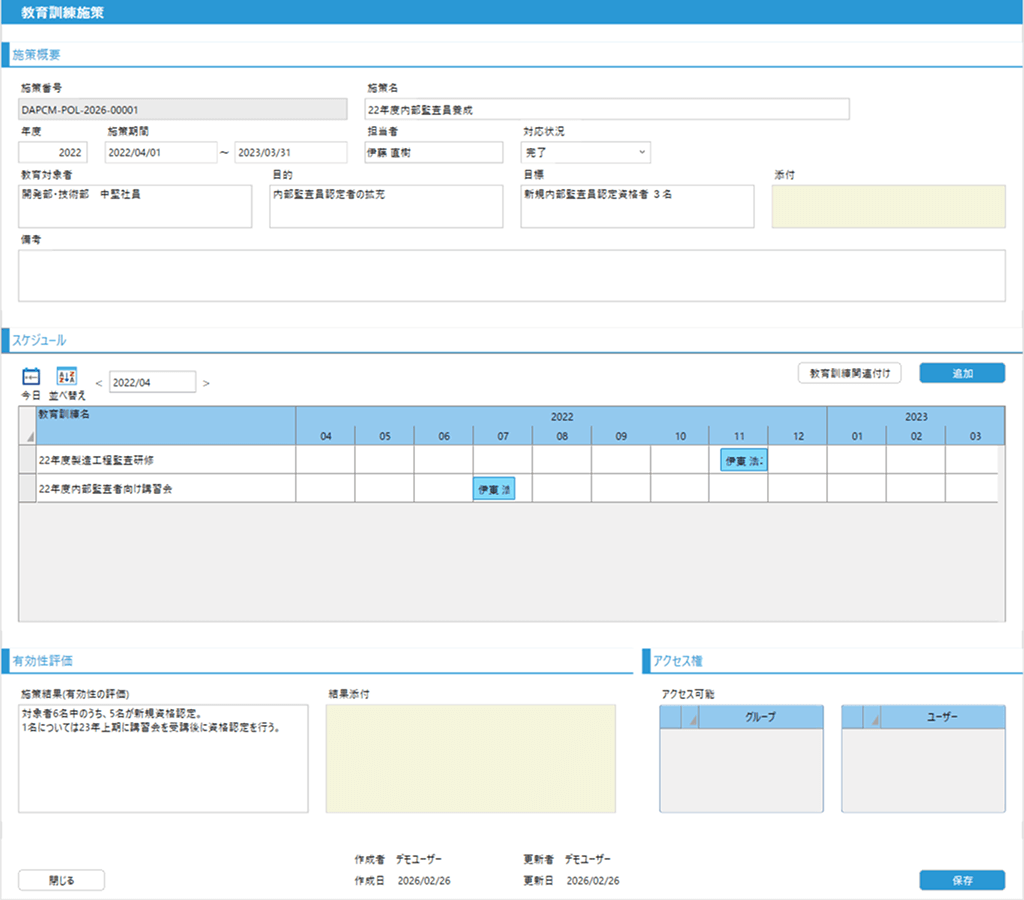Click the 今日 calendar icon
1024x900 pixels.
tap(31, 377)
